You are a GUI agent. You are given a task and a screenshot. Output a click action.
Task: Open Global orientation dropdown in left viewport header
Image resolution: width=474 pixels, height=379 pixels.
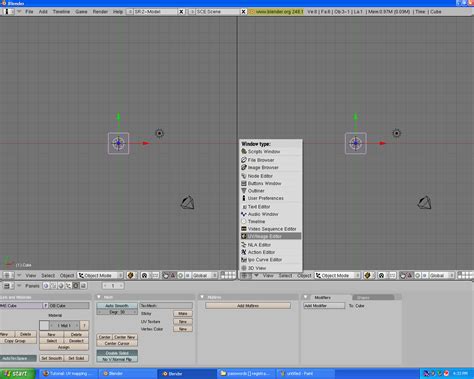pos(205,275)
